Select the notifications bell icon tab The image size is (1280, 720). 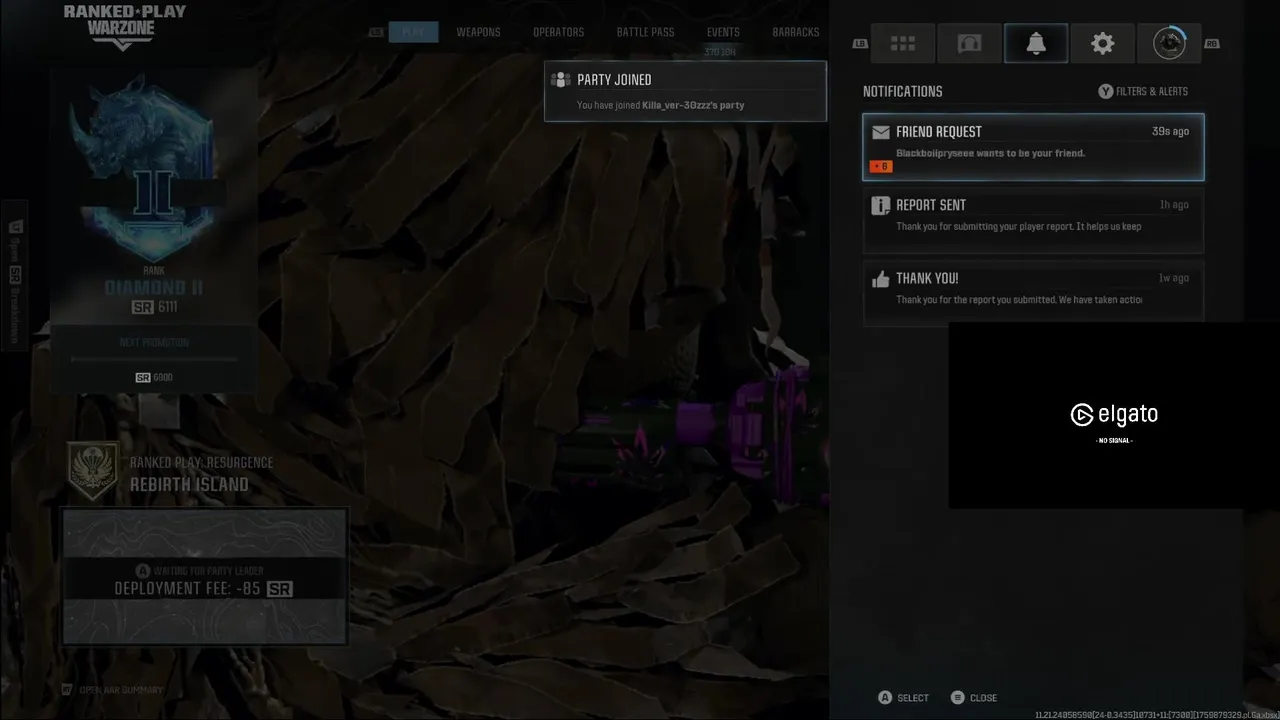[1036, 44]
